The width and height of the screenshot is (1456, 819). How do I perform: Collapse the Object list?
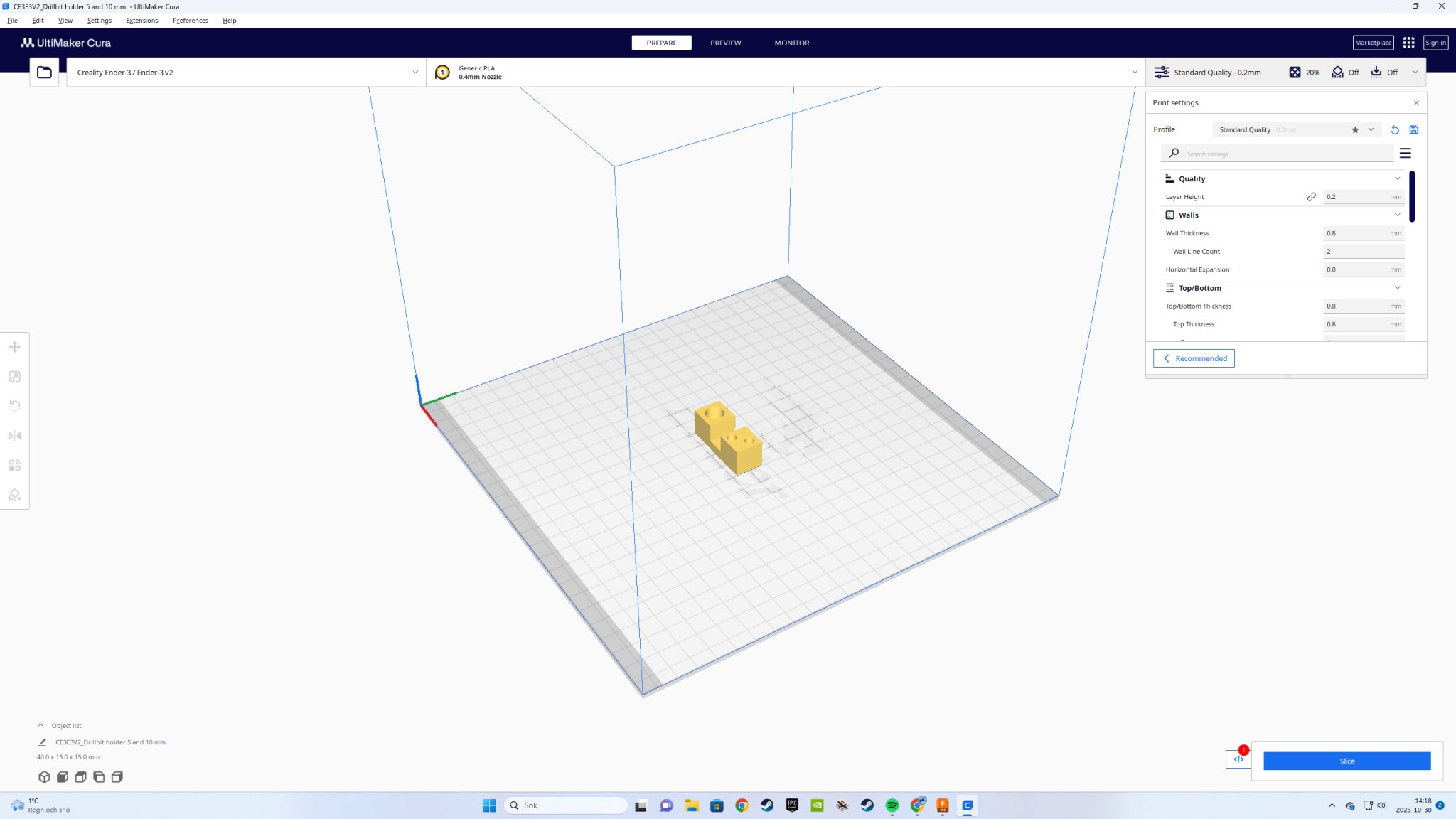click(x=41, y=726)
